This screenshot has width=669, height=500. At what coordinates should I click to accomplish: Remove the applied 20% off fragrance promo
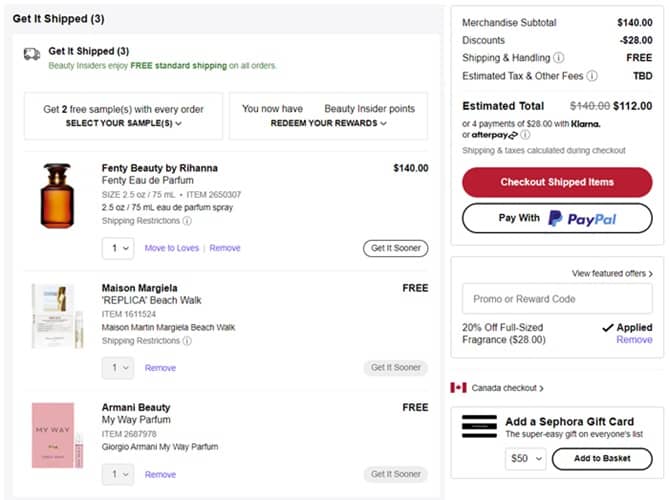634,340
